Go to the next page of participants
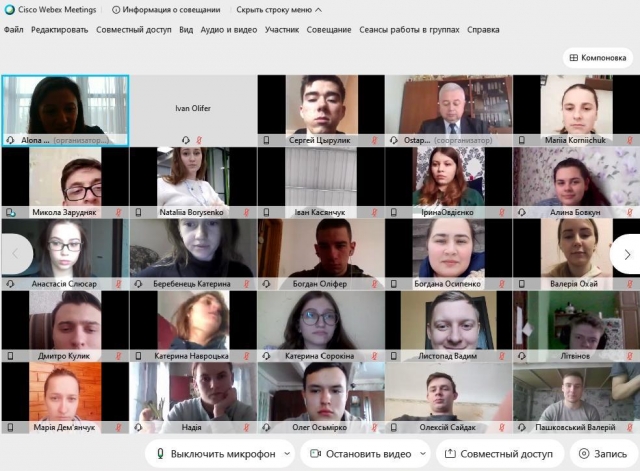 (x=627, y=254)
